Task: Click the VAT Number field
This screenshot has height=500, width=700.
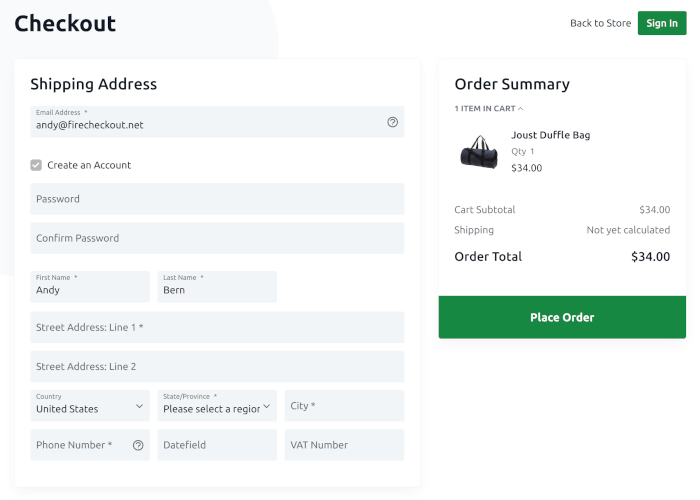Action: click(344, 445)
